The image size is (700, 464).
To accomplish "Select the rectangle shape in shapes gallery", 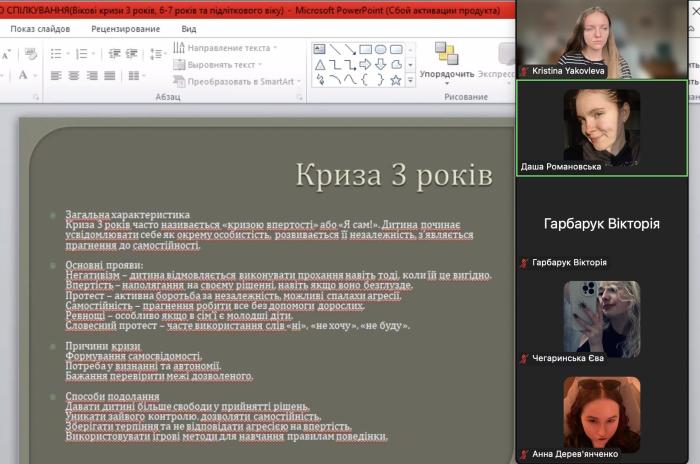I will [x=366, y=49].
